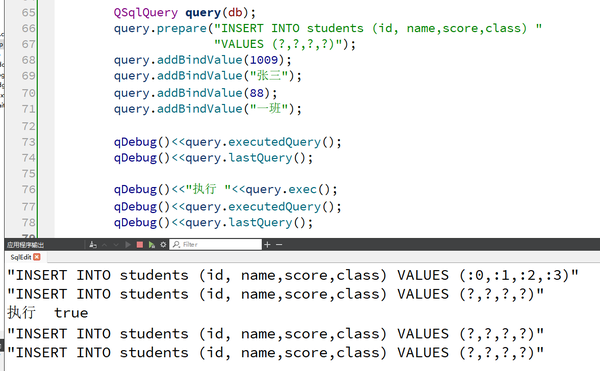This screenshot has height=371, width=600.
Task: Re-run application with green play icon
Action: pos(152,244)
